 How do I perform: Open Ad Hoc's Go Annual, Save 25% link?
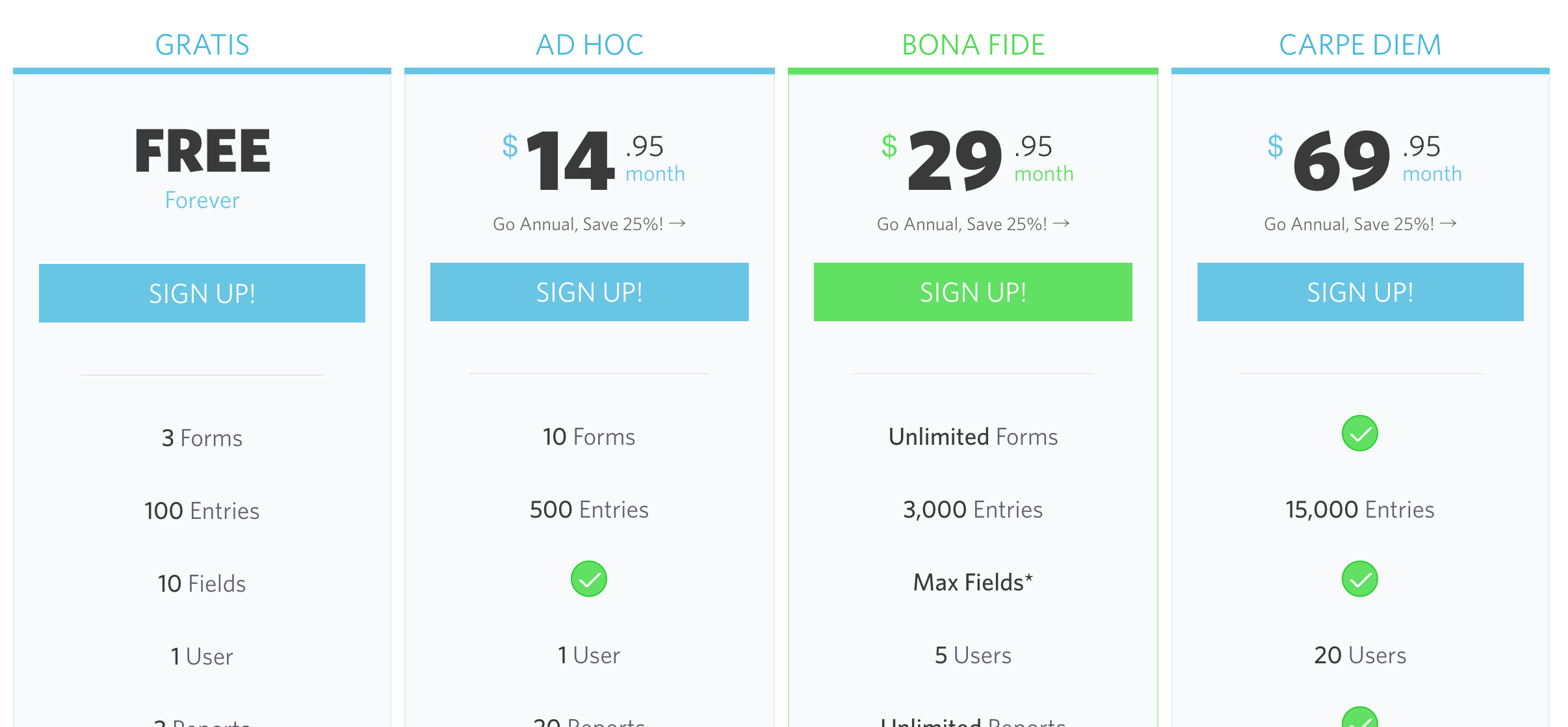[x=578, y=224]
